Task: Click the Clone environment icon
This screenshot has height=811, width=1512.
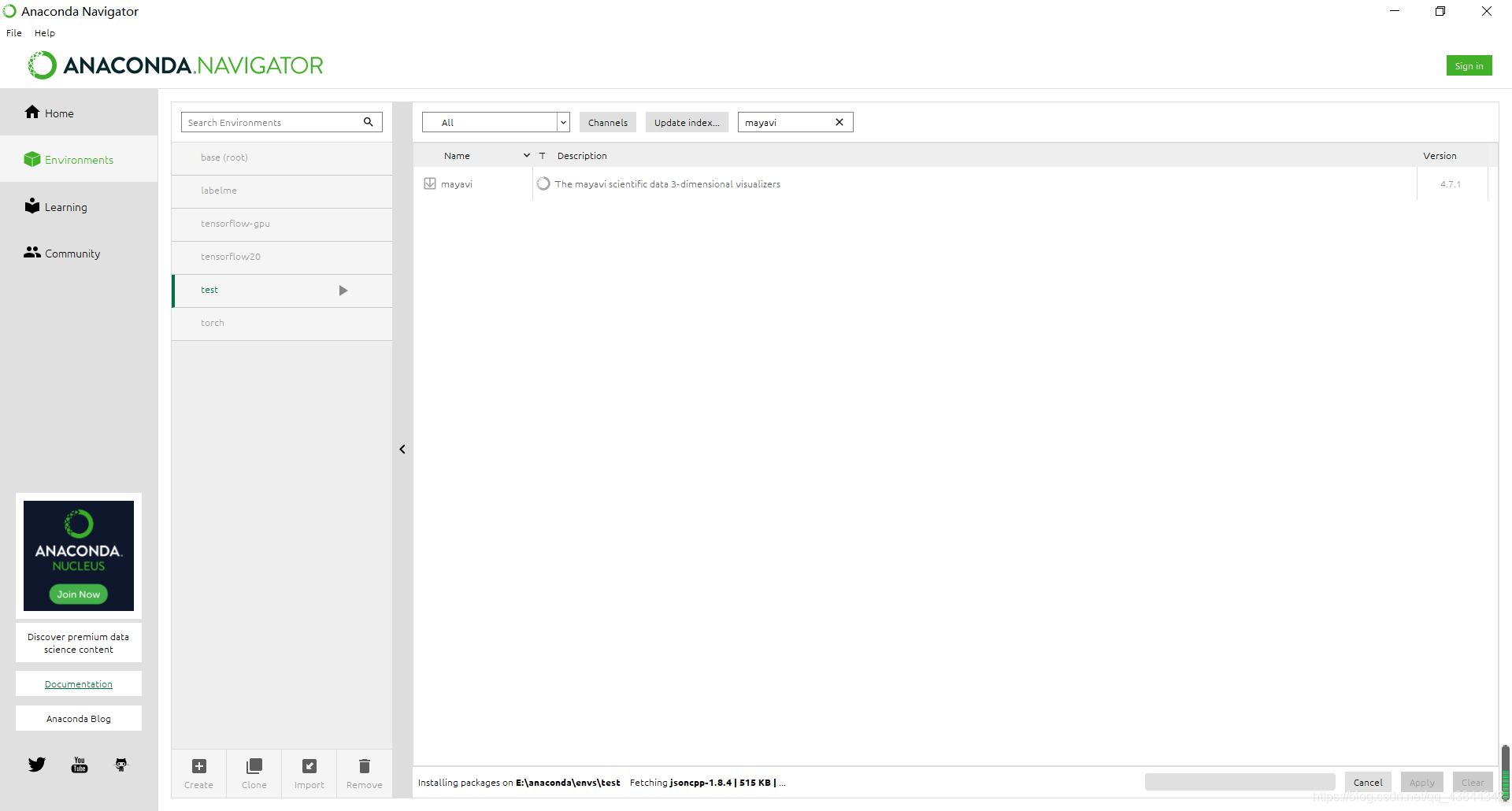Action: (254, 766)
